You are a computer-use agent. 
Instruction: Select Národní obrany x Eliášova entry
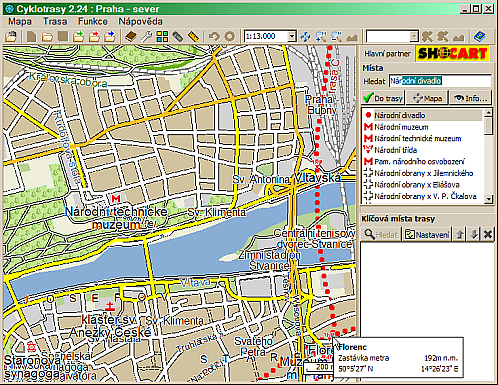click(423, 185)
